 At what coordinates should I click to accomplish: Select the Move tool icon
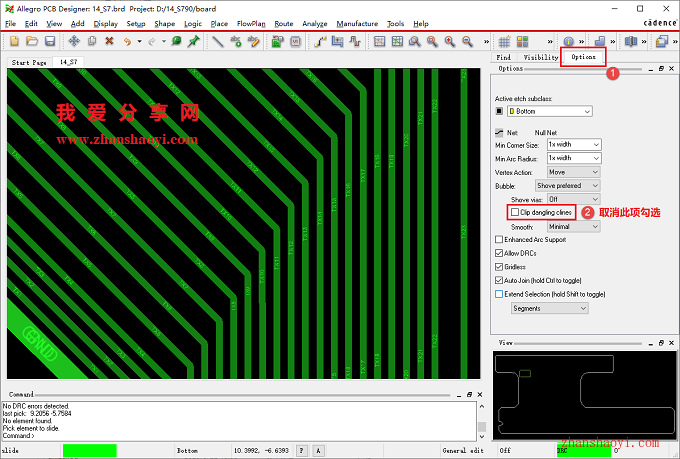coord(74,41)
